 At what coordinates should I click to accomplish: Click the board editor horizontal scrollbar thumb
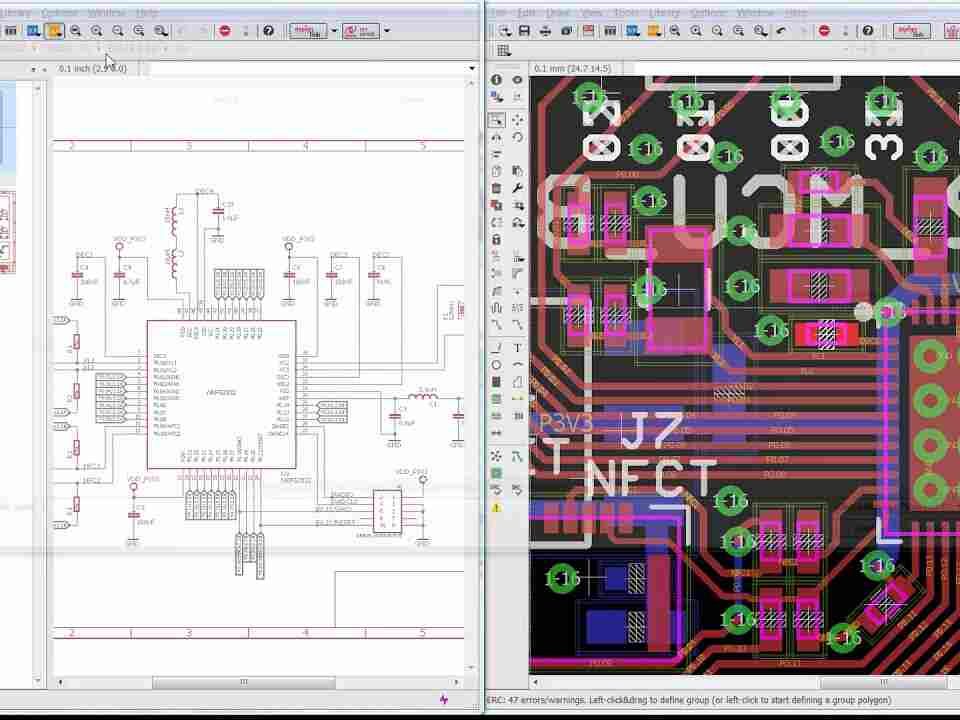(x=884, y=682)
